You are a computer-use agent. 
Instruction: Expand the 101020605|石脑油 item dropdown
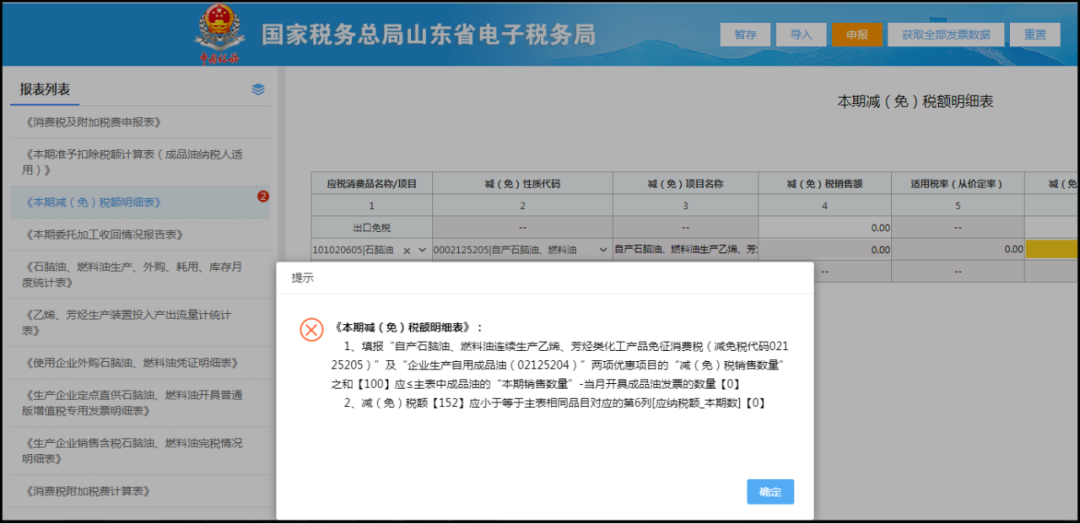point(422,251)
